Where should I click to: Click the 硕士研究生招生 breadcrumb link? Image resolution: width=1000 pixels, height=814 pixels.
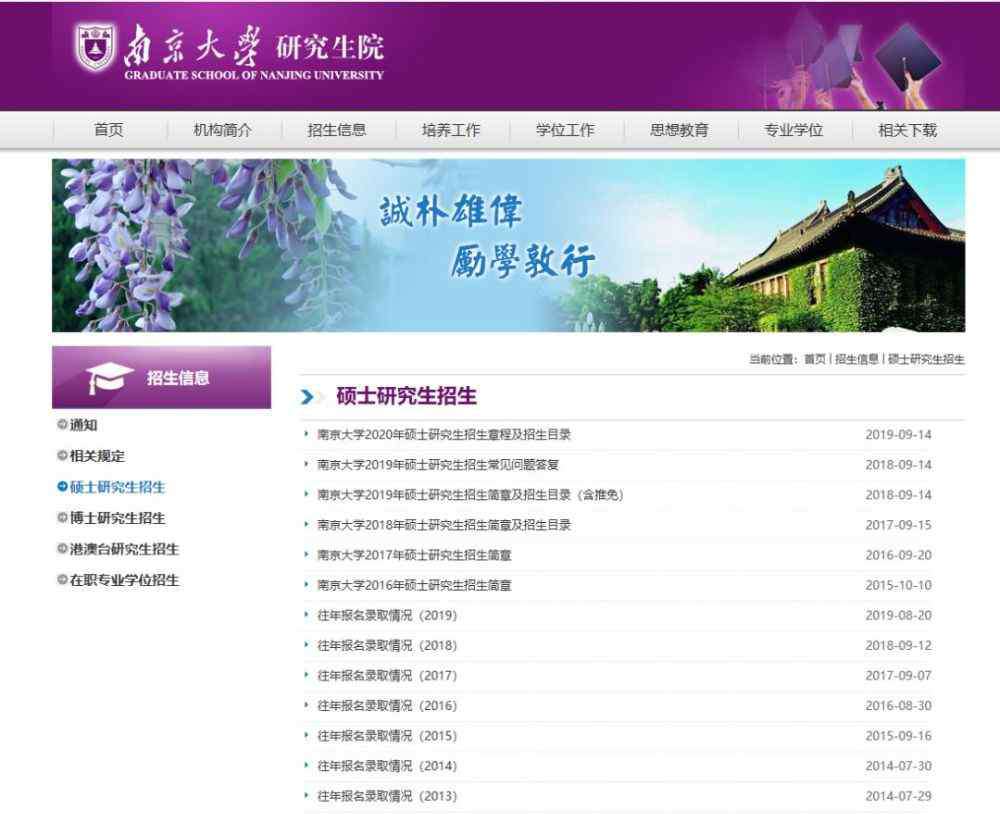pos(926,359)
